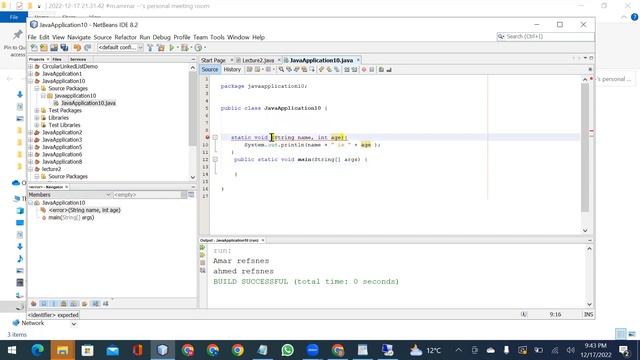Open WhatsApp from taskbar
The image size is (640, 360).
click(287, 350)
